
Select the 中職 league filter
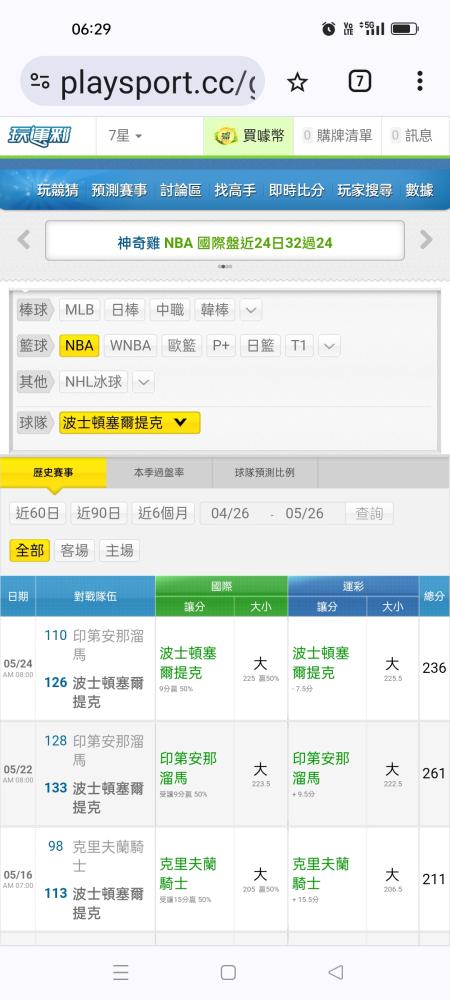click(x=170, y=310)
